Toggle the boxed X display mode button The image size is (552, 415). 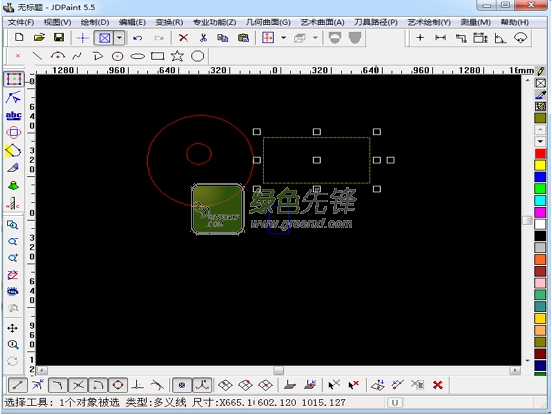tap(105, 38)
